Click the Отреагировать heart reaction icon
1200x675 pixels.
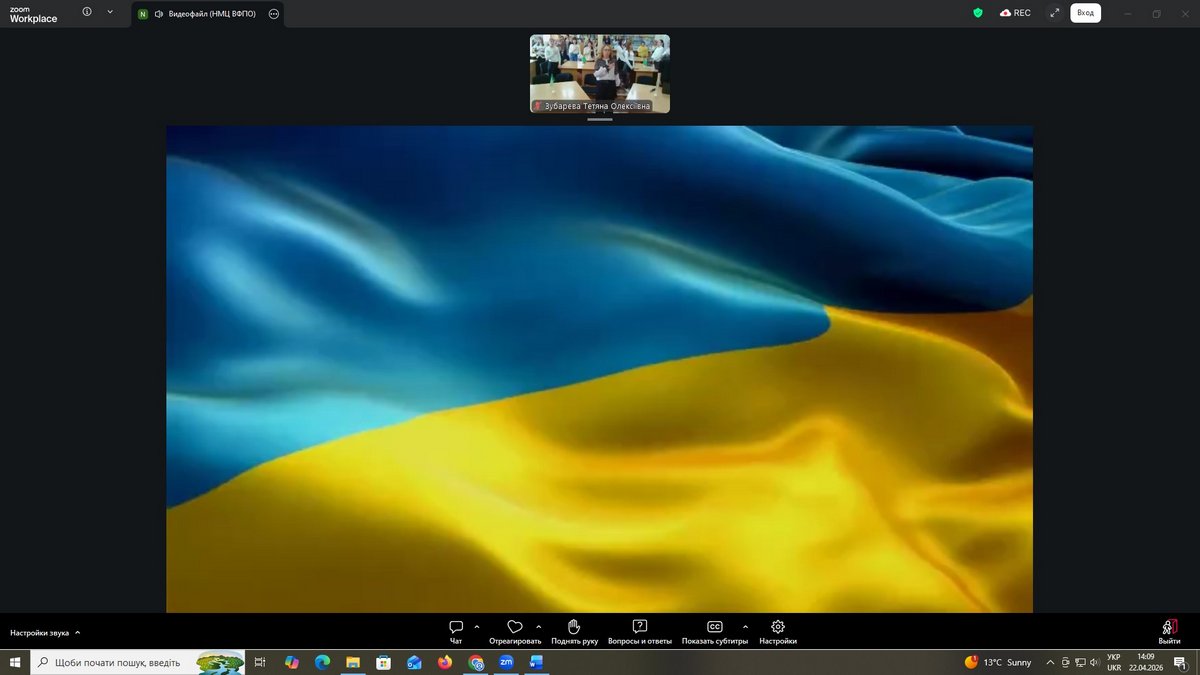coord(515,628)
